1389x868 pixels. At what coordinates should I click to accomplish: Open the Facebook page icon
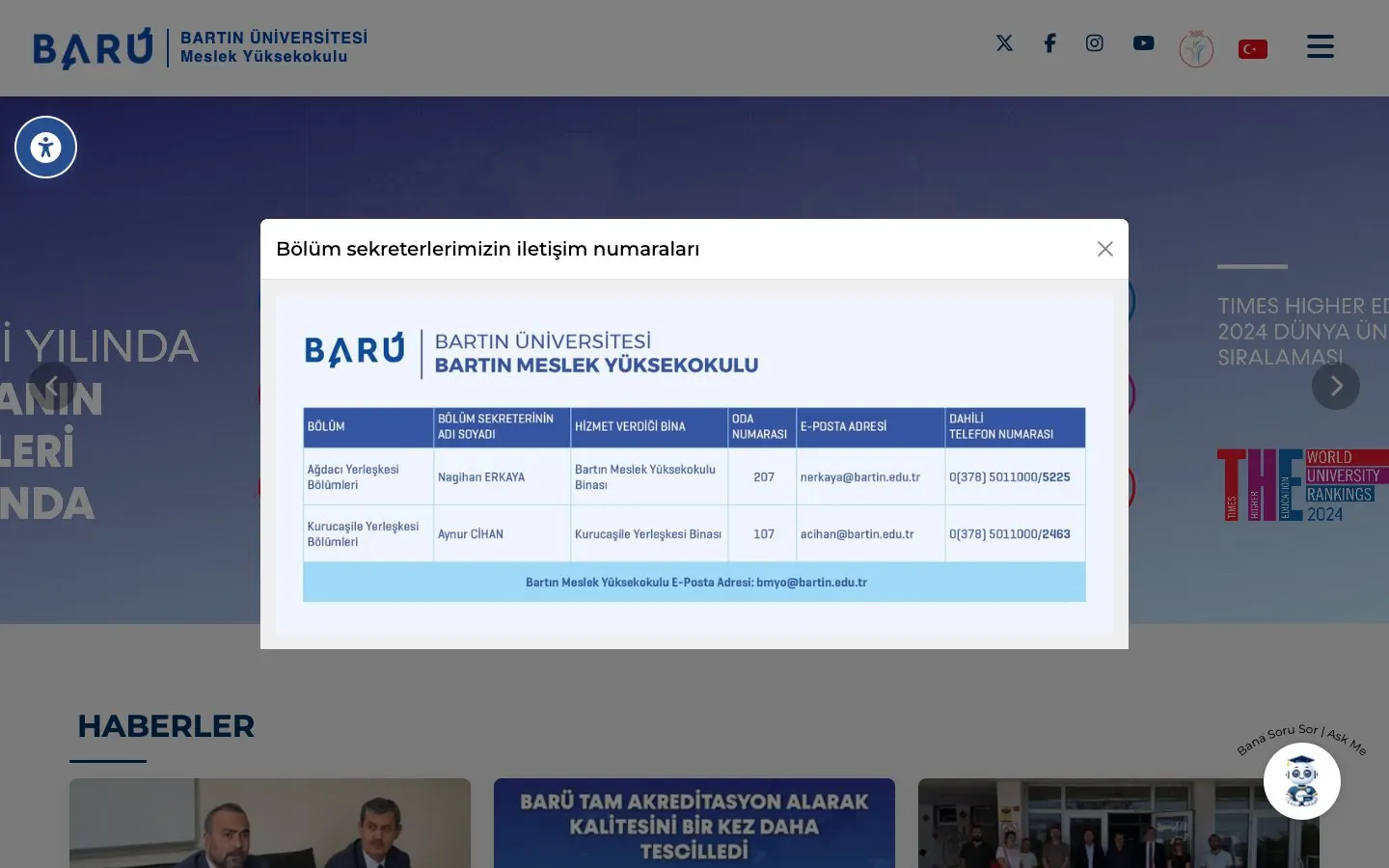1049,43
